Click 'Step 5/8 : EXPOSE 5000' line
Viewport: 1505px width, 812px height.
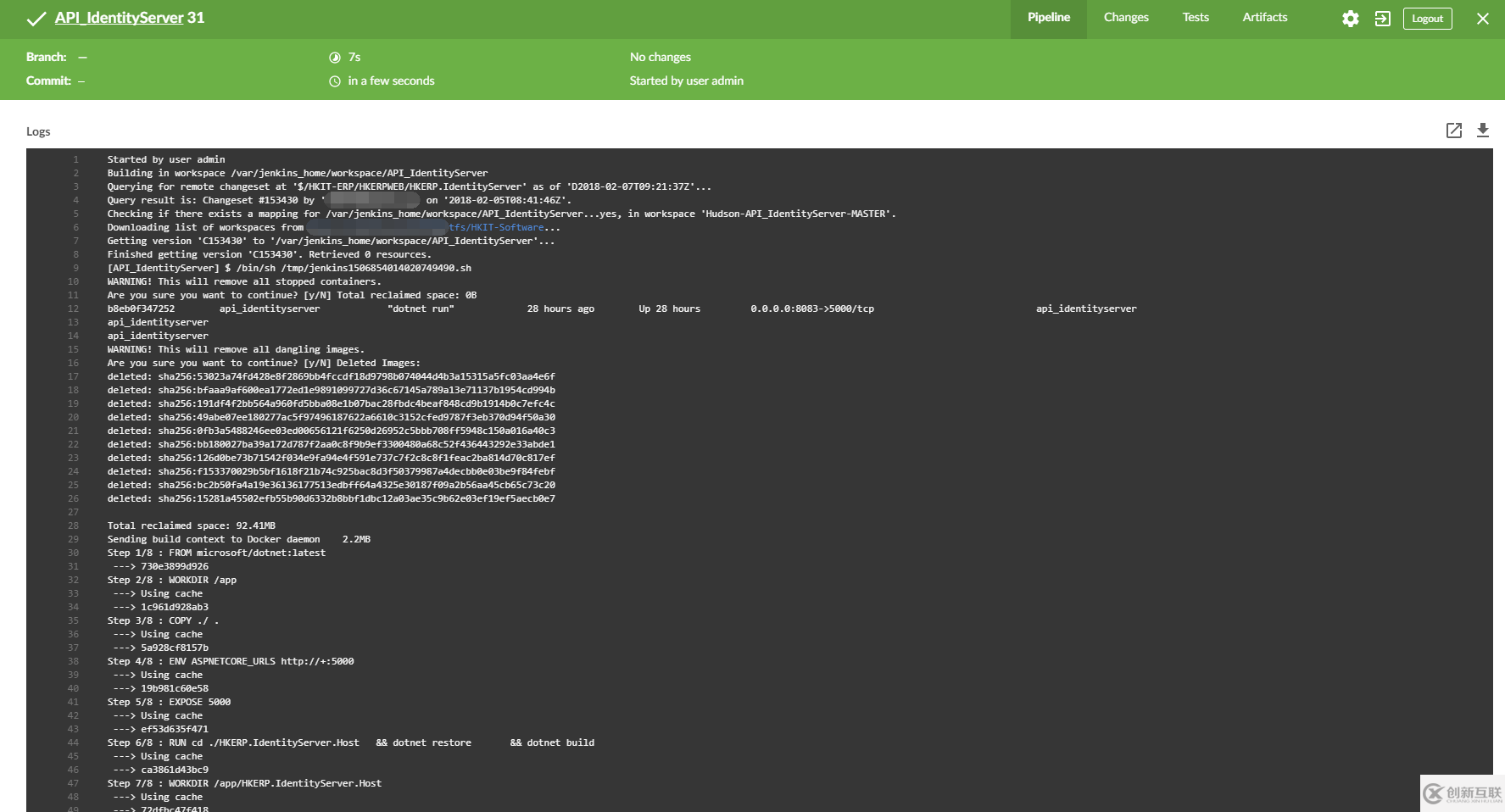(169, 702)
